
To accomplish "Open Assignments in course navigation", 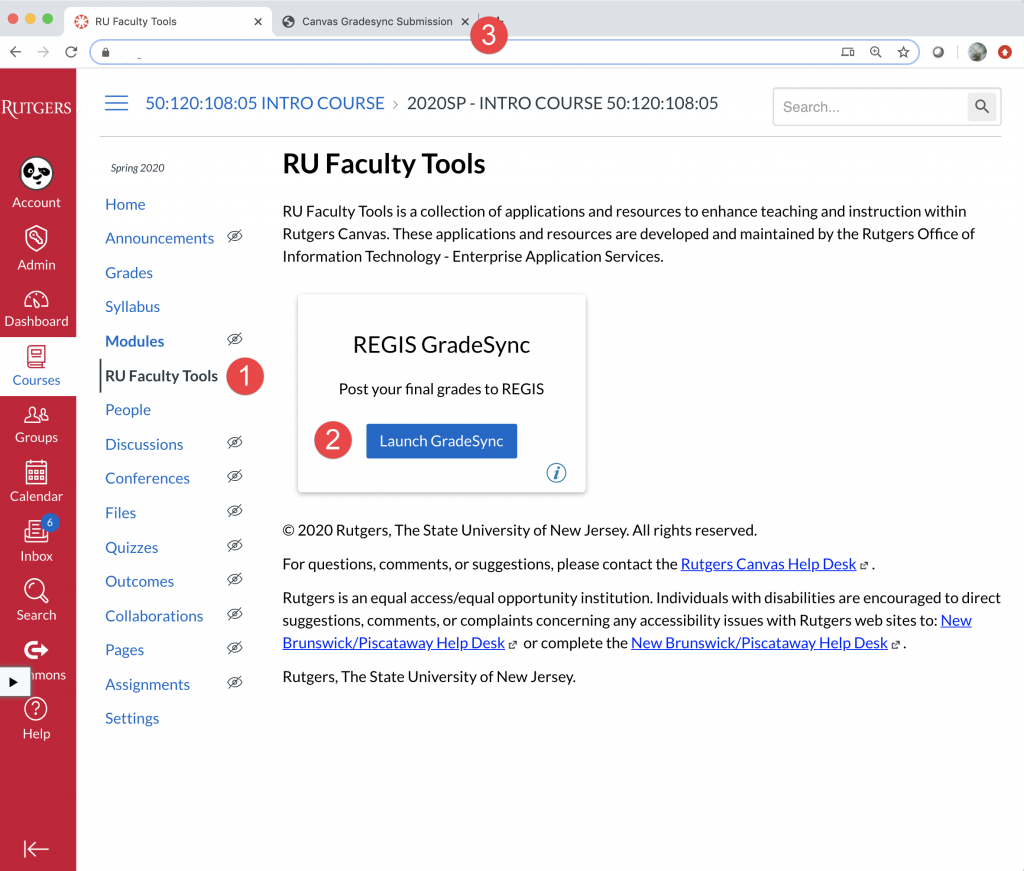I will click(x=148, y=684).
